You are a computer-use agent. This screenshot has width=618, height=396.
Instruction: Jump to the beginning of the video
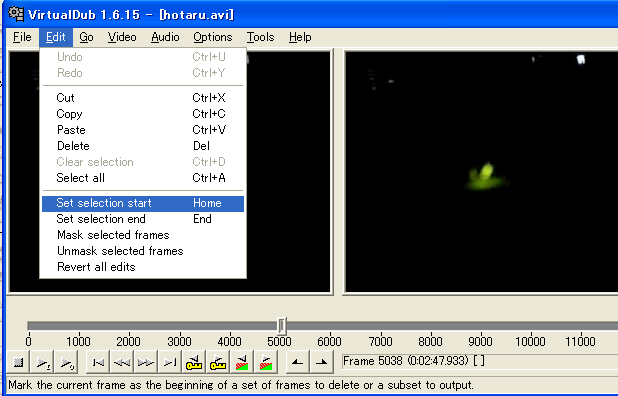[98, 362]
